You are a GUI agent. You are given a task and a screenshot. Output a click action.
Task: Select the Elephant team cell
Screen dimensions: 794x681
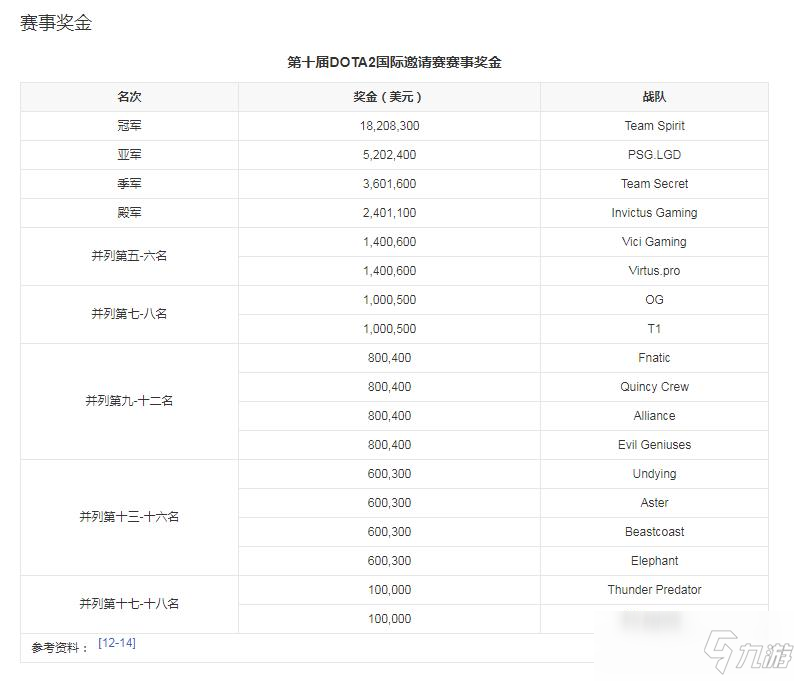[654, 561]
